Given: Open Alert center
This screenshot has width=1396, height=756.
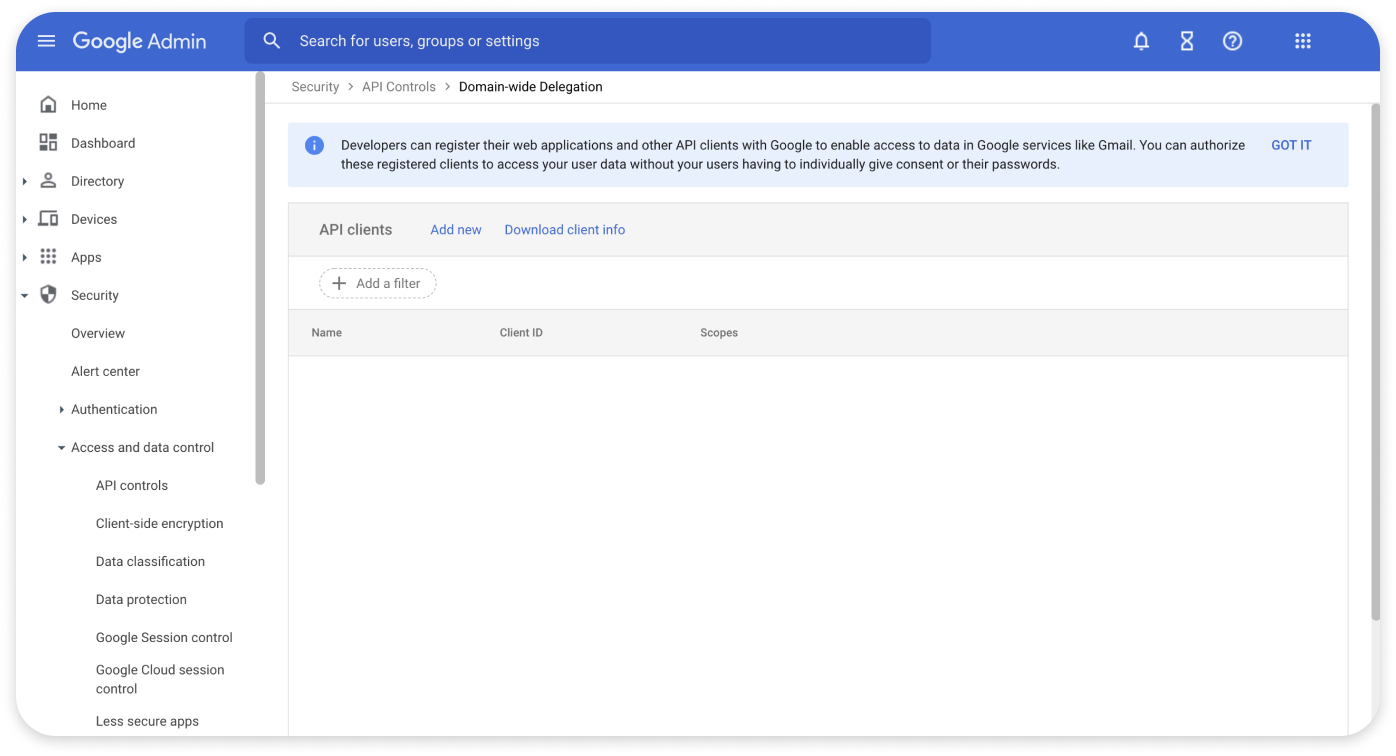Looking at the screenshot, I should (105, 371).
